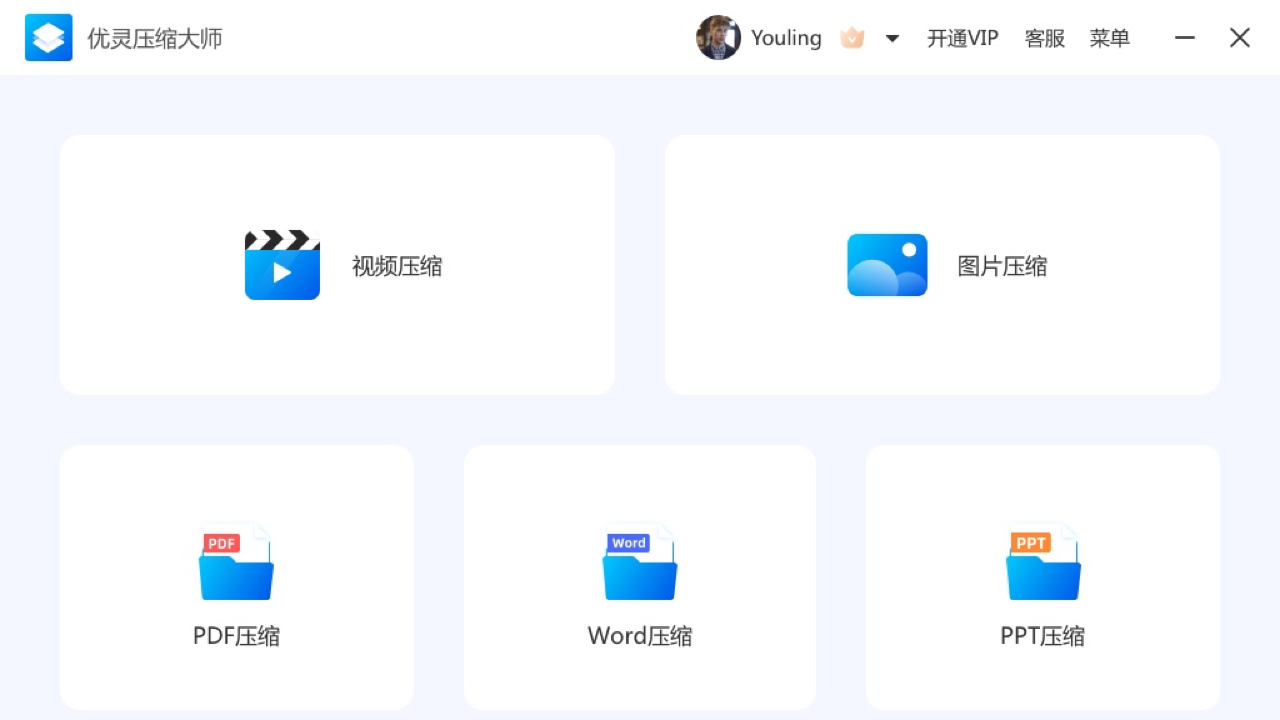
Task: Open the 菜单 menu
Action: 1110,38
